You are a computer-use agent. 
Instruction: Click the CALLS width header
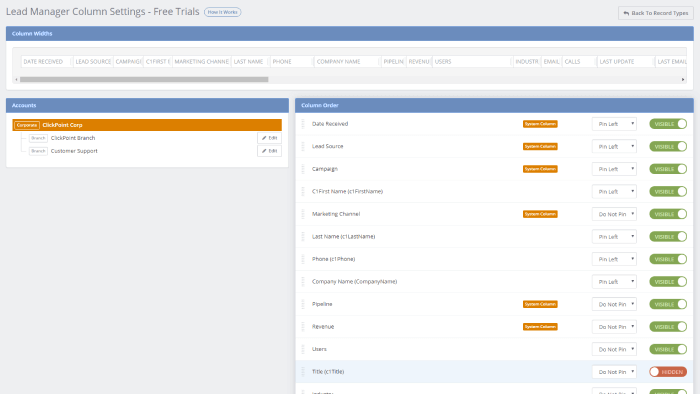coord(579,62)
